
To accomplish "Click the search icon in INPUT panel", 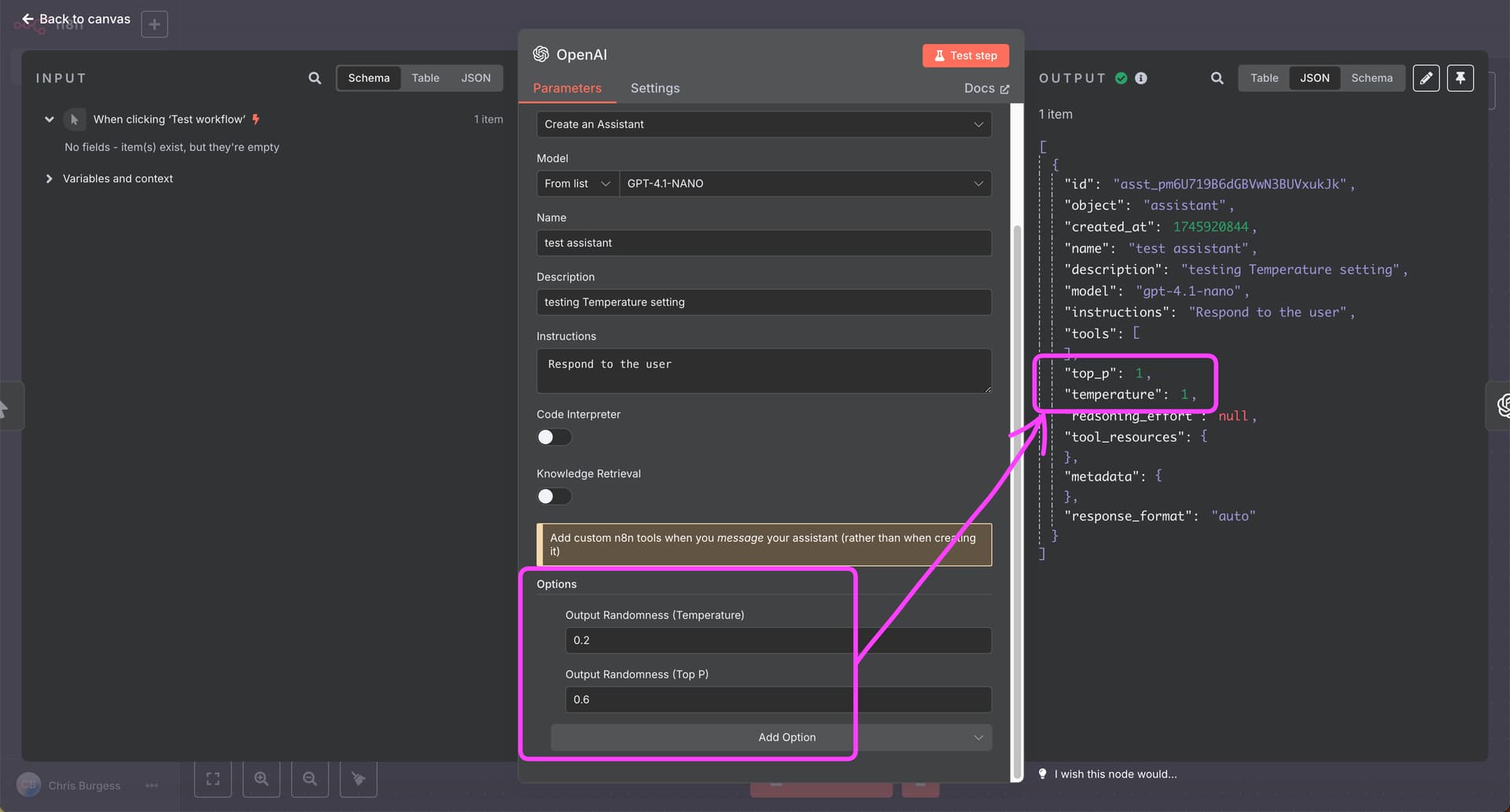I will coord(315,78).
